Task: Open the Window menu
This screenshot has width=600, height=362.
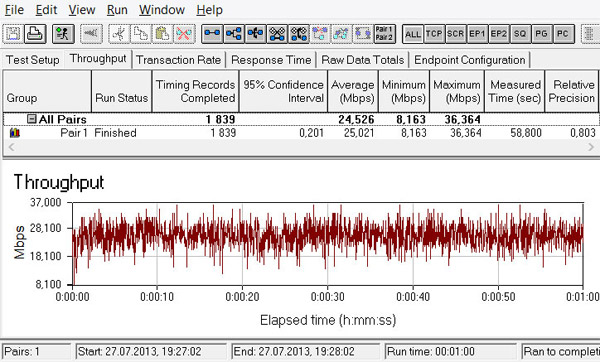Action: pos(162,10)
